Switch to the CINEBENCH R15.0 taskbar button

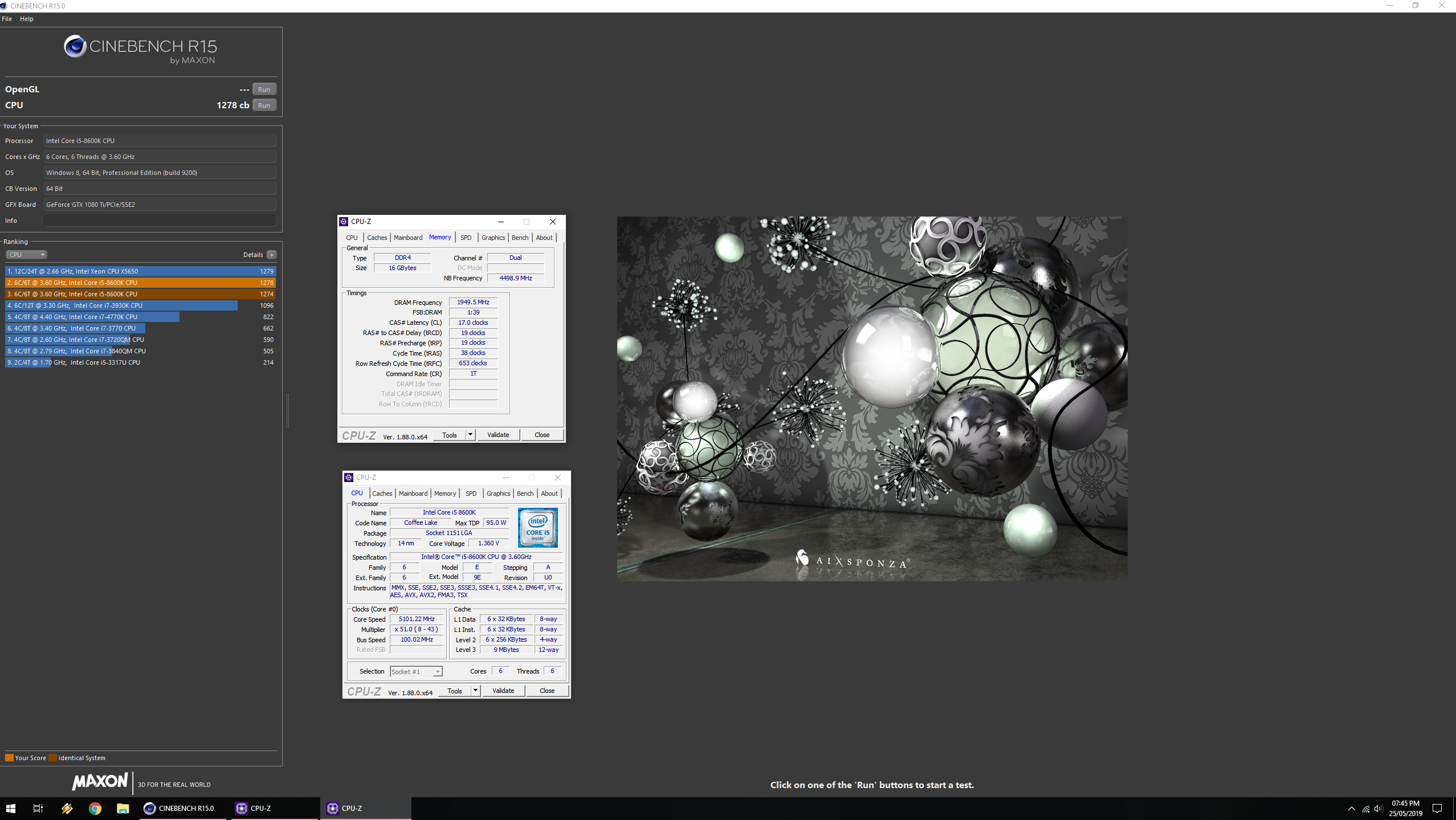183,808
